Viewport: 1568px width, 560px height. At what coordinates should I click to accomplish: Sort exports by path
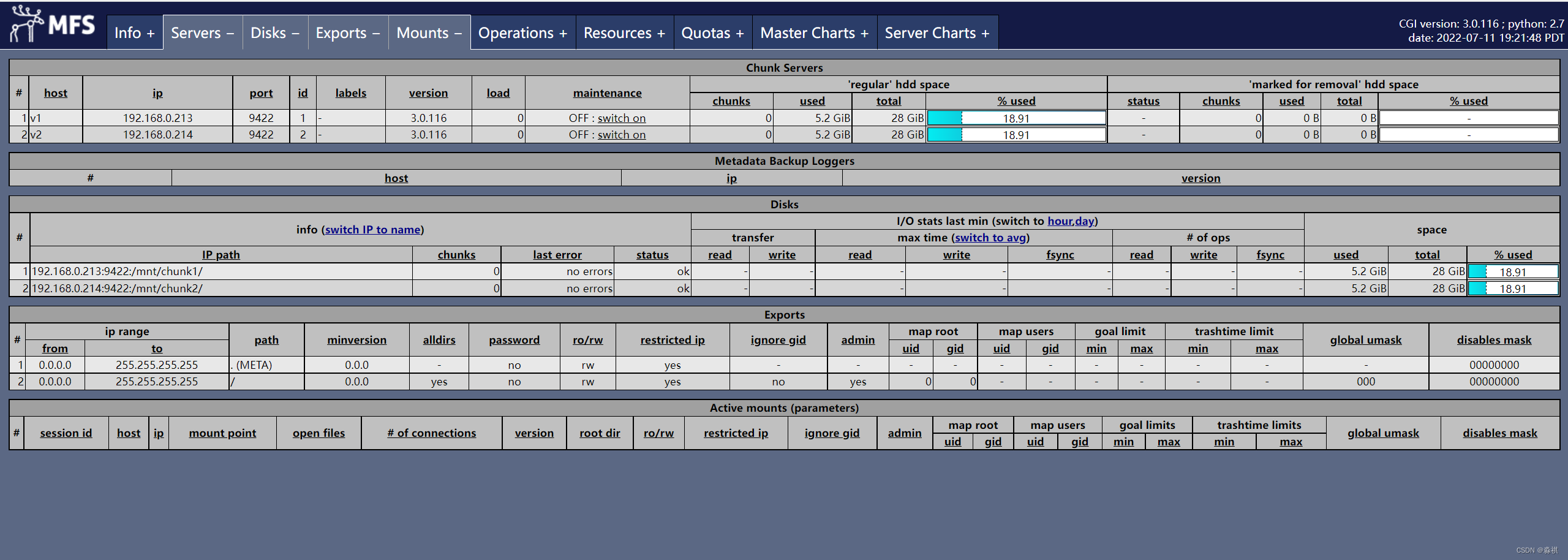pyautogui.click(x=266, y=340)
